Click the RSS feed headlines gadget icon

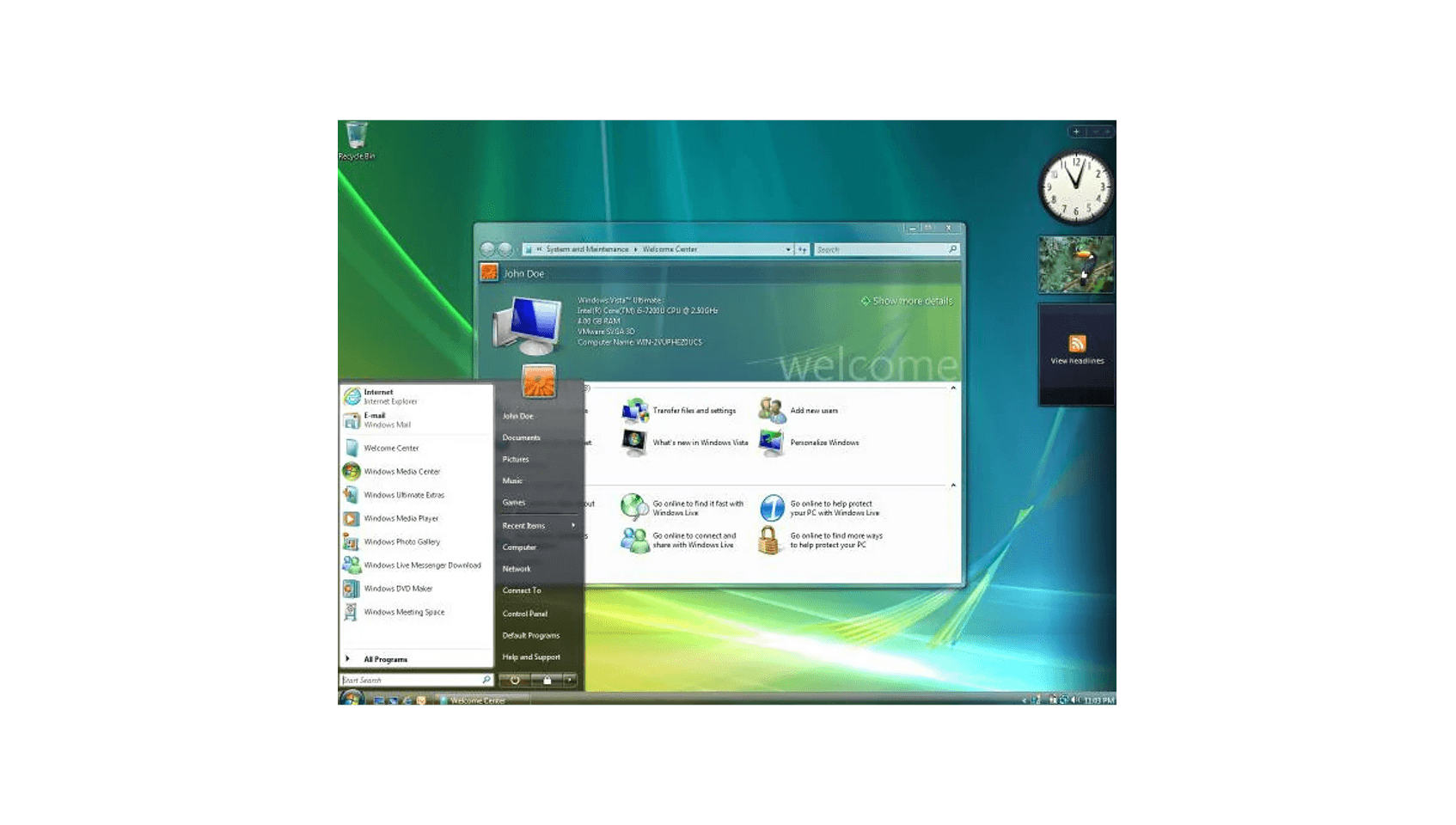click(x=1077, y=344)
